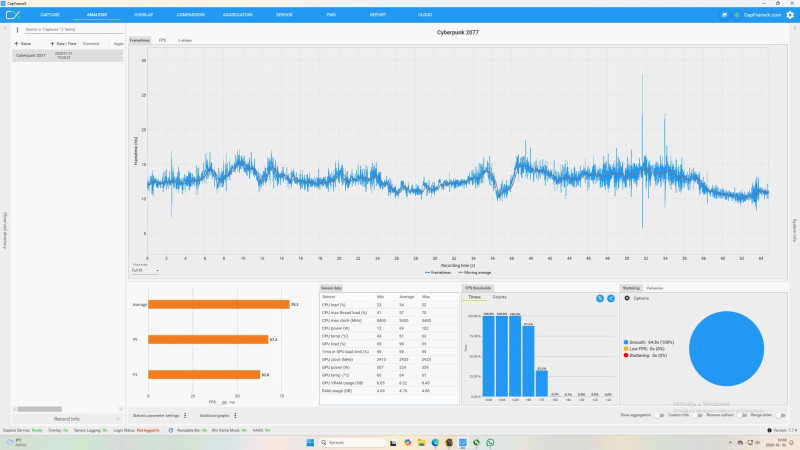The image size is (800, 450).
Task: Click the Sensor data panel header
Action: [331, 288]
